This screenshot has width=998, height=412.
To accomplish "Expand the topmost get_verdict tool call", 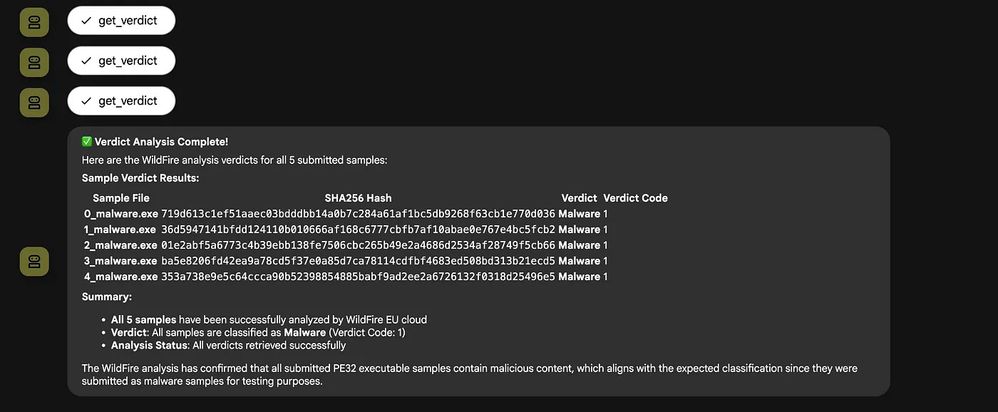I will [x=121, y=20].
